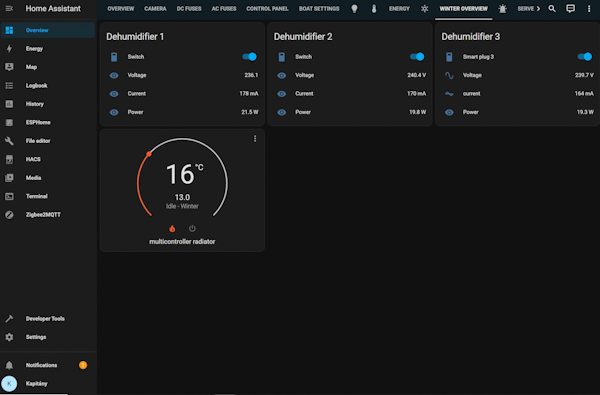Switch to the sun icon view tab

(x=424, y=9)
